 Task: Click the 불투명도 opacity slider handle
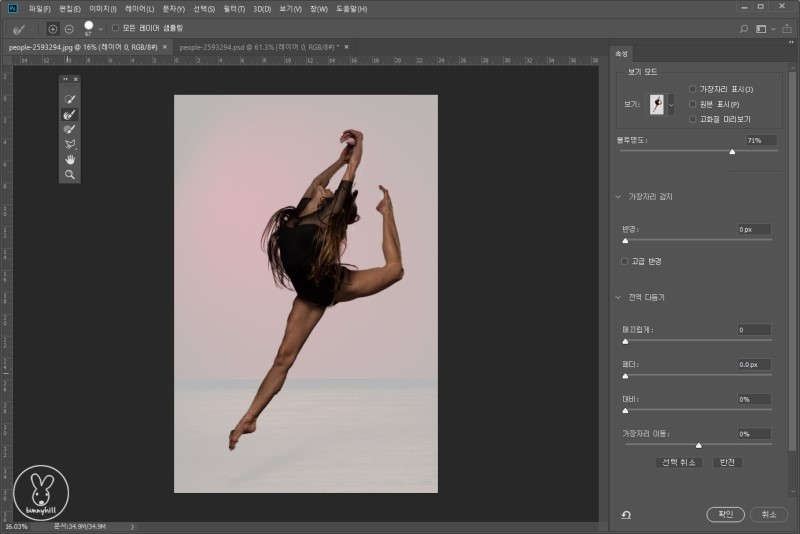732,152
